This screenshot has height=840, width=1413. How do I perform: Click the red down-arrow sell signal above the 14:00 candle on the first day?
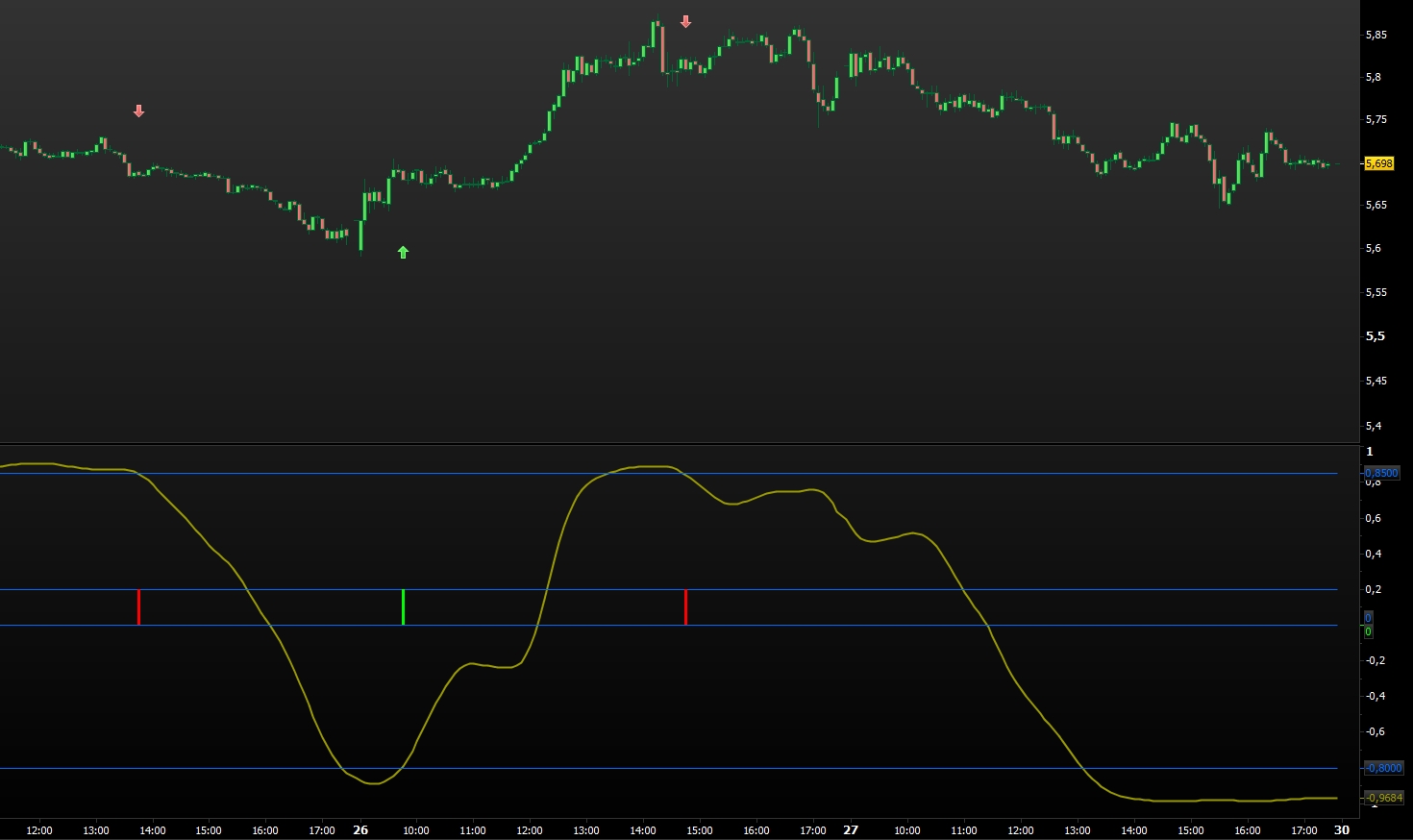click(138, 111)
